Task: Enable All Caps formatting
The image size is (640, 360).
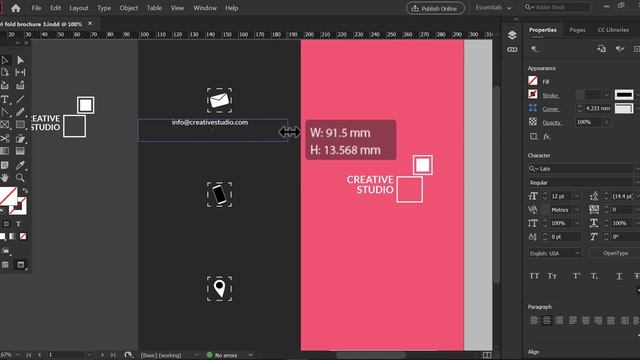Action: (x=534, y=276)
